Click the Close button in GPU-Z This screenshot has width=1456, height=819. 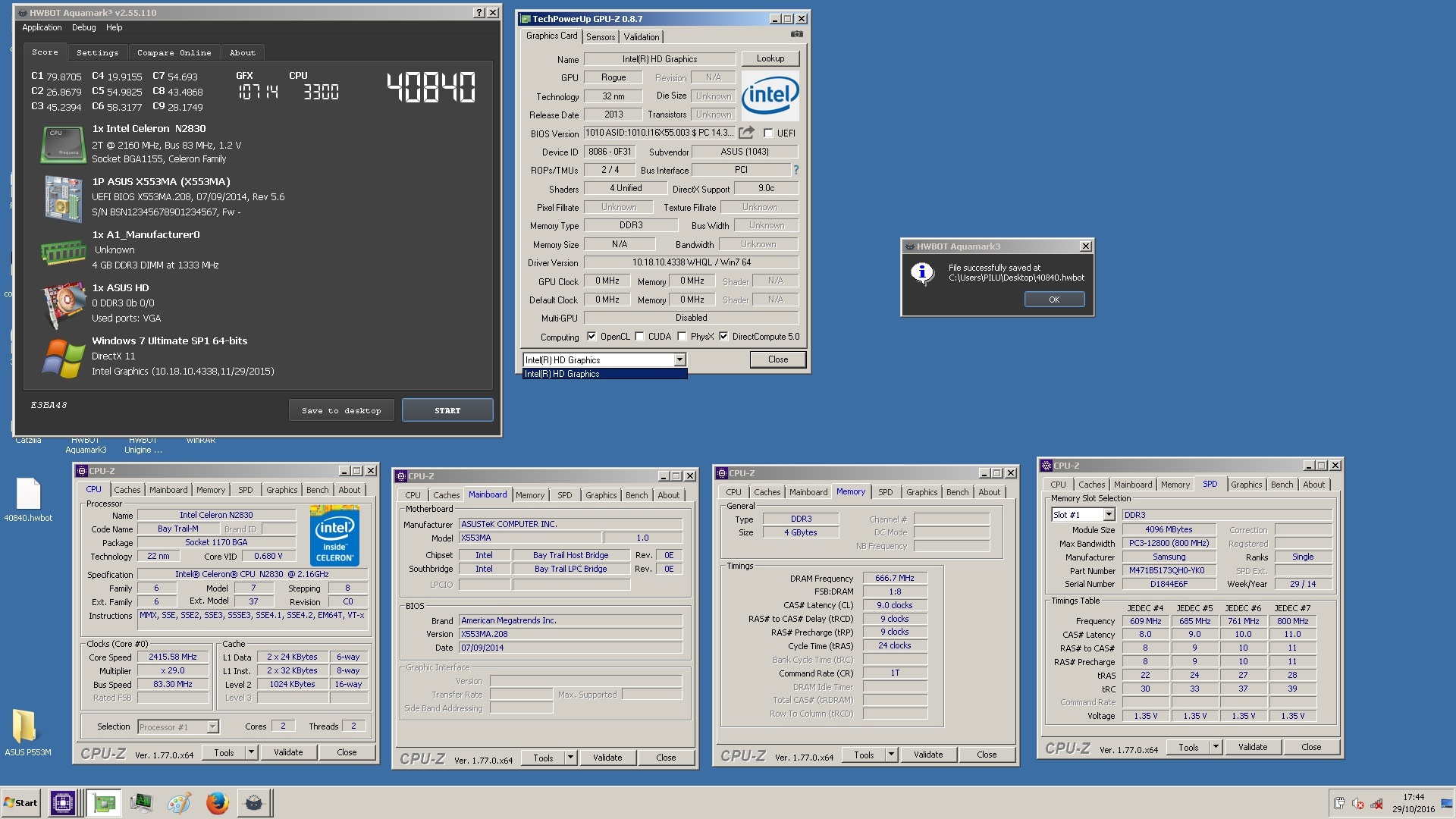point(777,359)
